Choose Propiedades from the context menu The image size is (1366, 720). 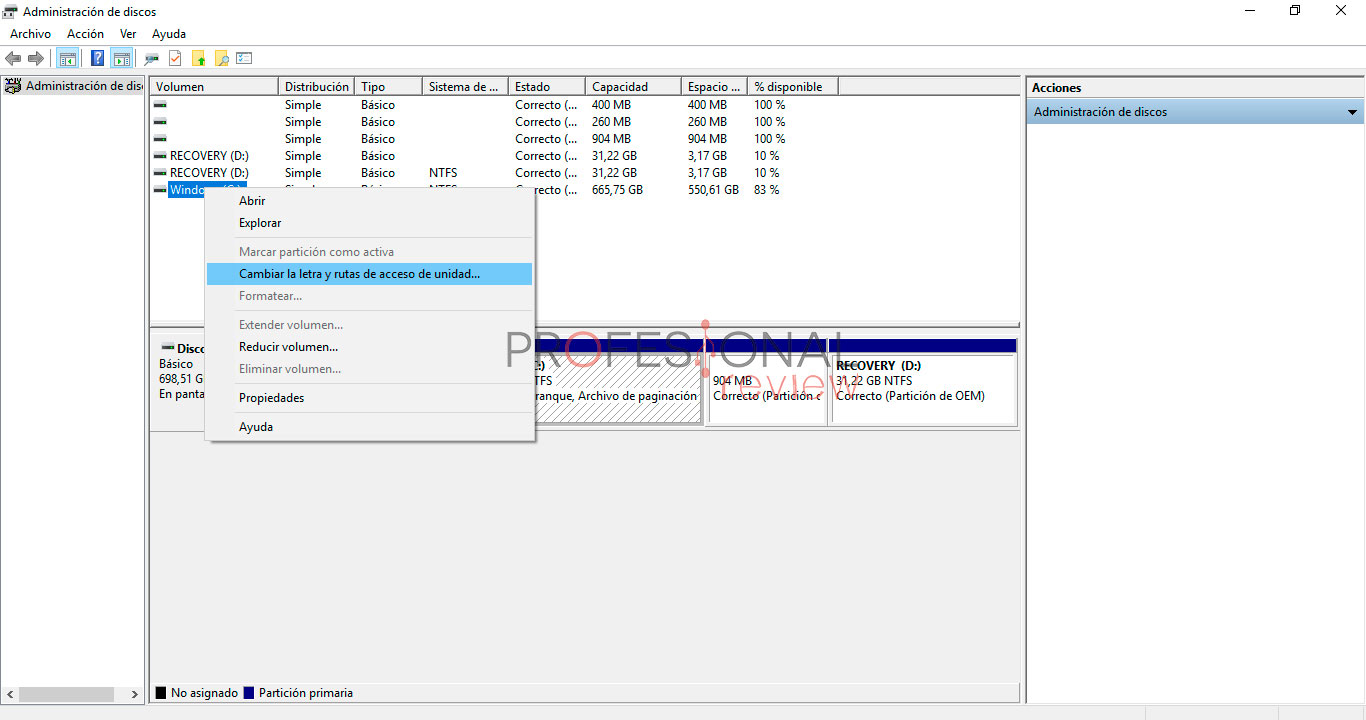369,398
